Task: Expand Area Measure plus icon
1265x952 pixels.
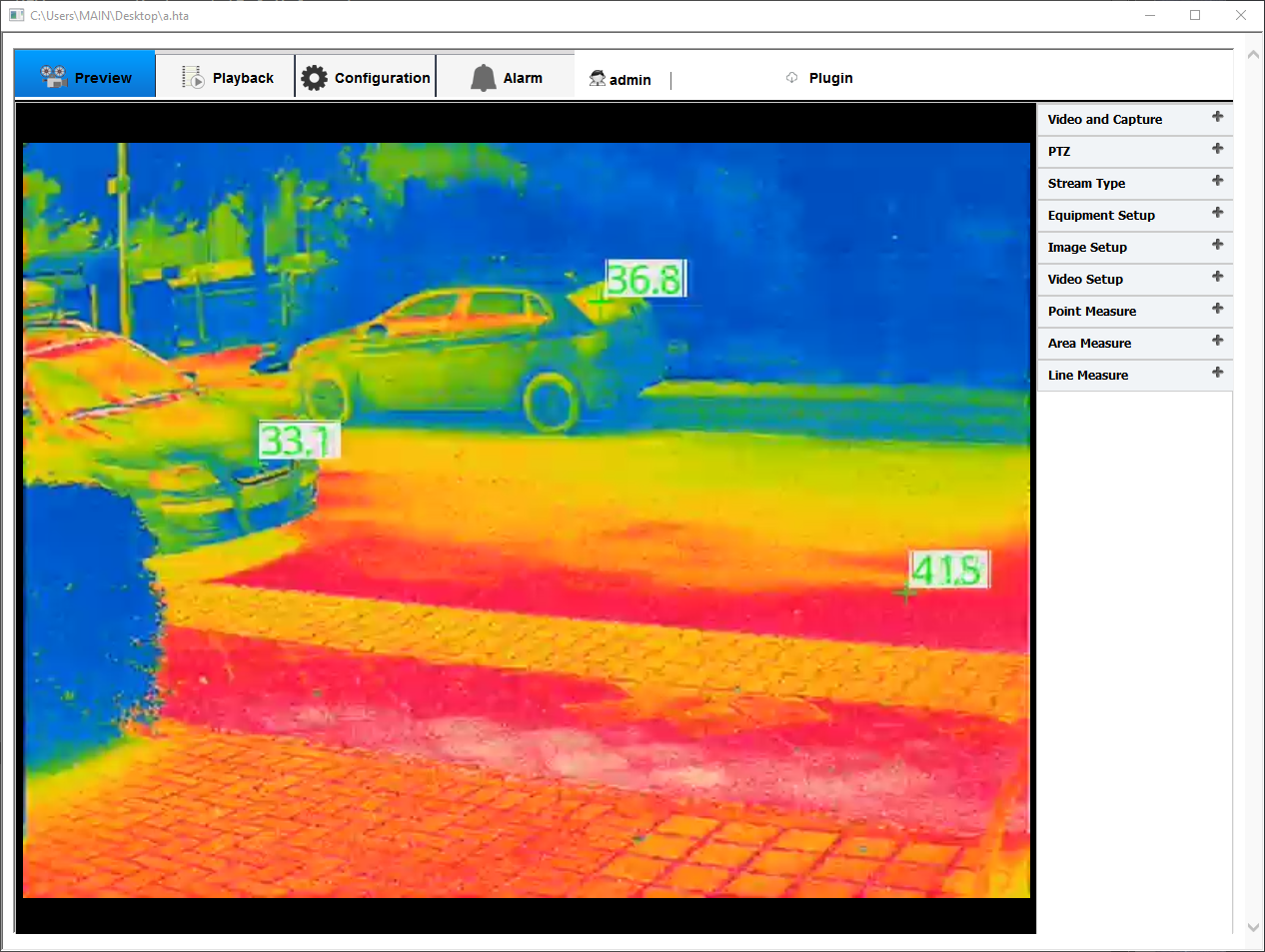Action: 1217,341
